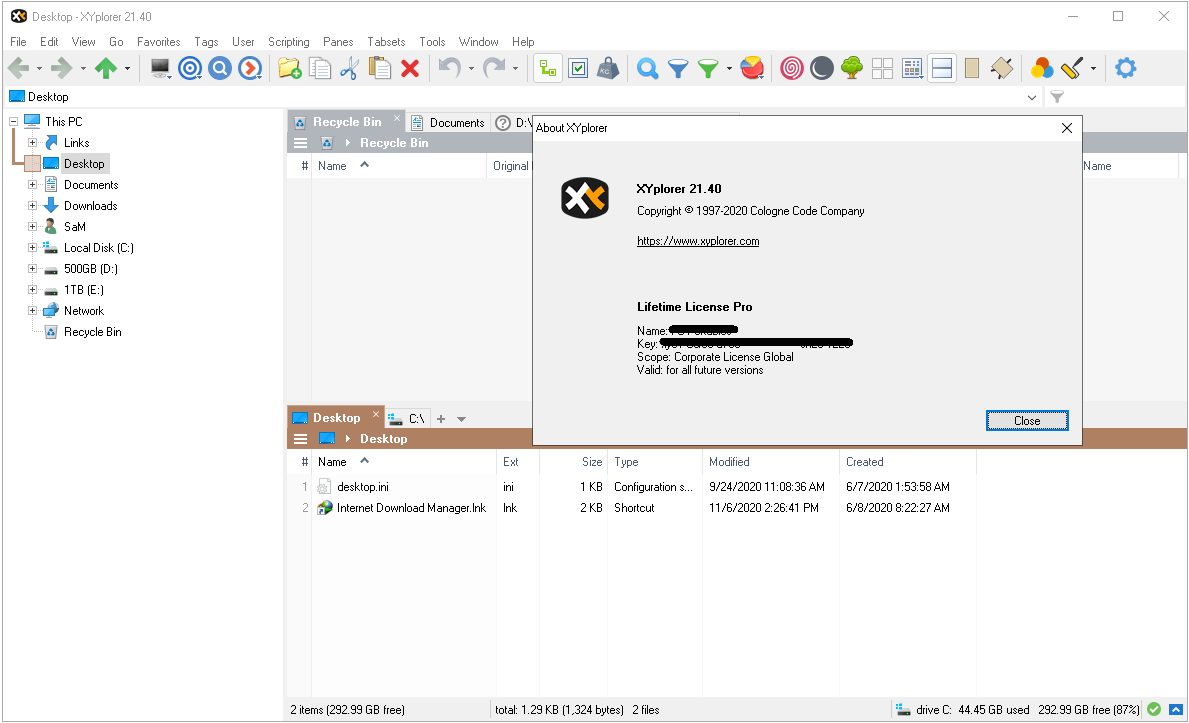Click the green Up arrow toolbar button
Screen dimensions: 1189x723
pos(106,68)
